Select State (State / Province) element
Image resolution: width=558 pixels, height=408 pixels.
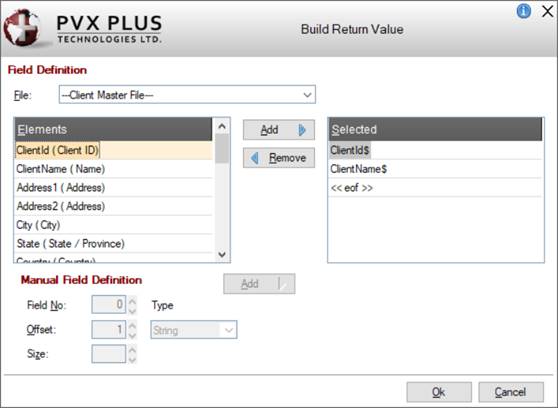113,244
